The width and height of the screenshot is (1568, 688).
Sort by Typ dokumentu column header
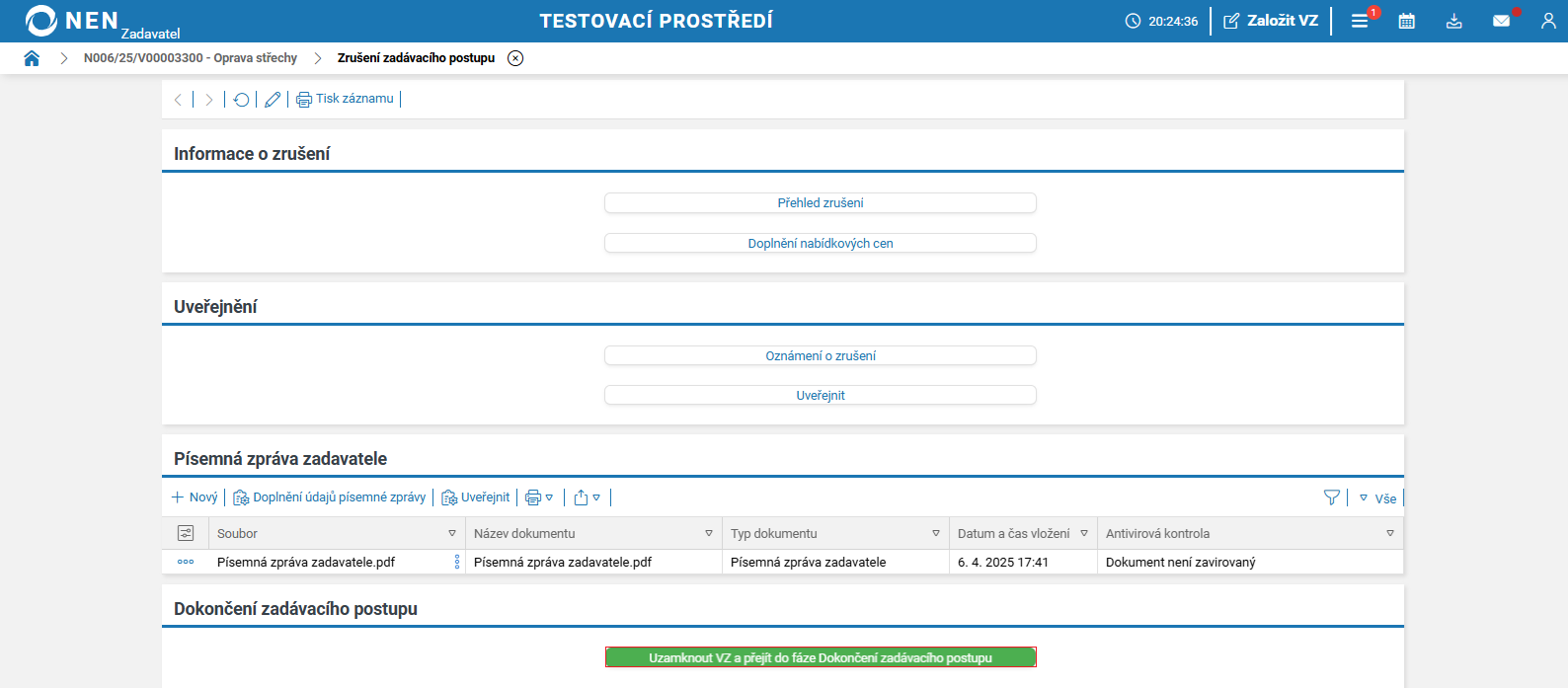pyautogui.click(x=774, y=533)
